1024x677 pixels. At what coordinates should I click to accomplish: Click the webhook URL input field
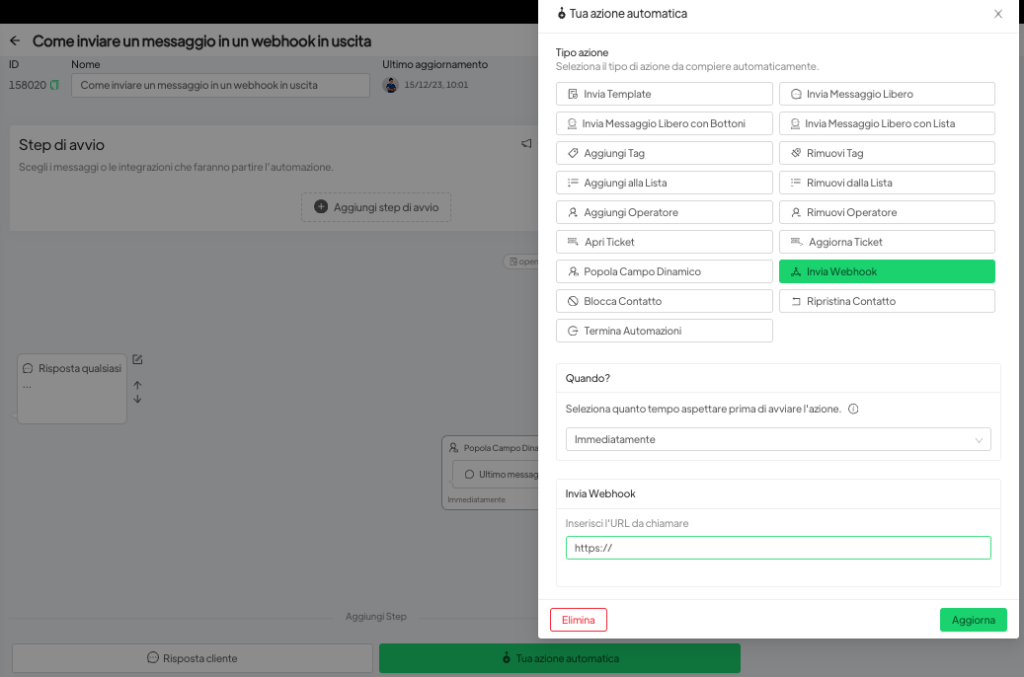(x=778, y=548)
